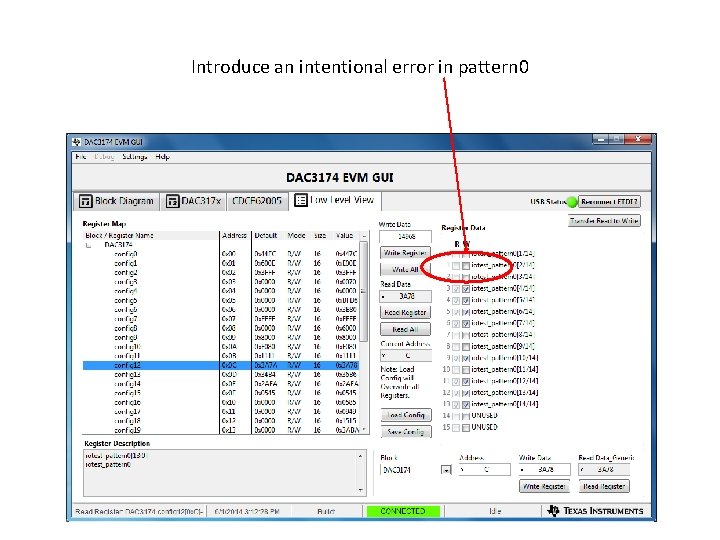The height and width of the screenshot is (540, 720).
Task: Click the Reconnect FTDI button
Action: [609, 202]
